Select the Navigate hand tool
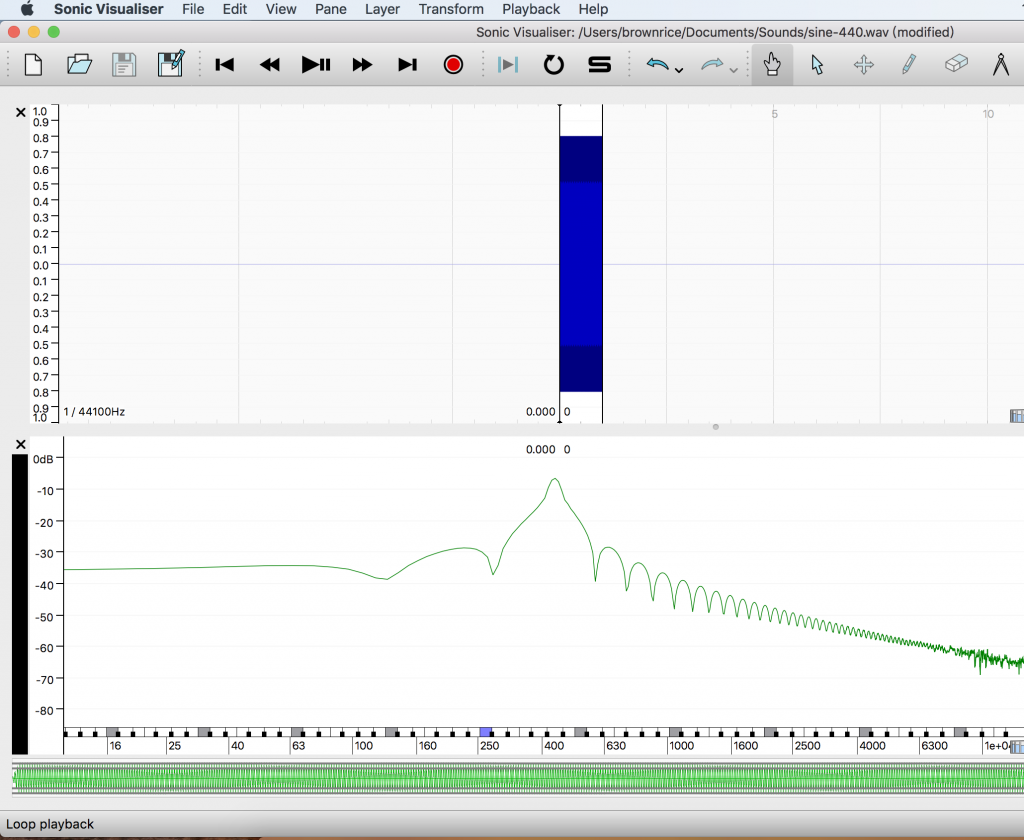This screenshot has height=840, width=1024. (773, 65)
